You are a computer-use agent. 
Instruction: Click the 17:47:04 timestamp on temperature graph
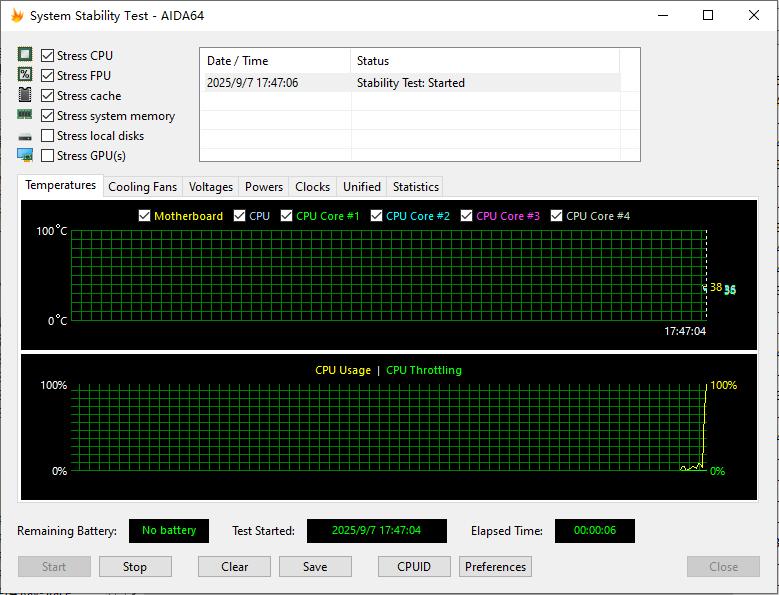click(685, 331)
